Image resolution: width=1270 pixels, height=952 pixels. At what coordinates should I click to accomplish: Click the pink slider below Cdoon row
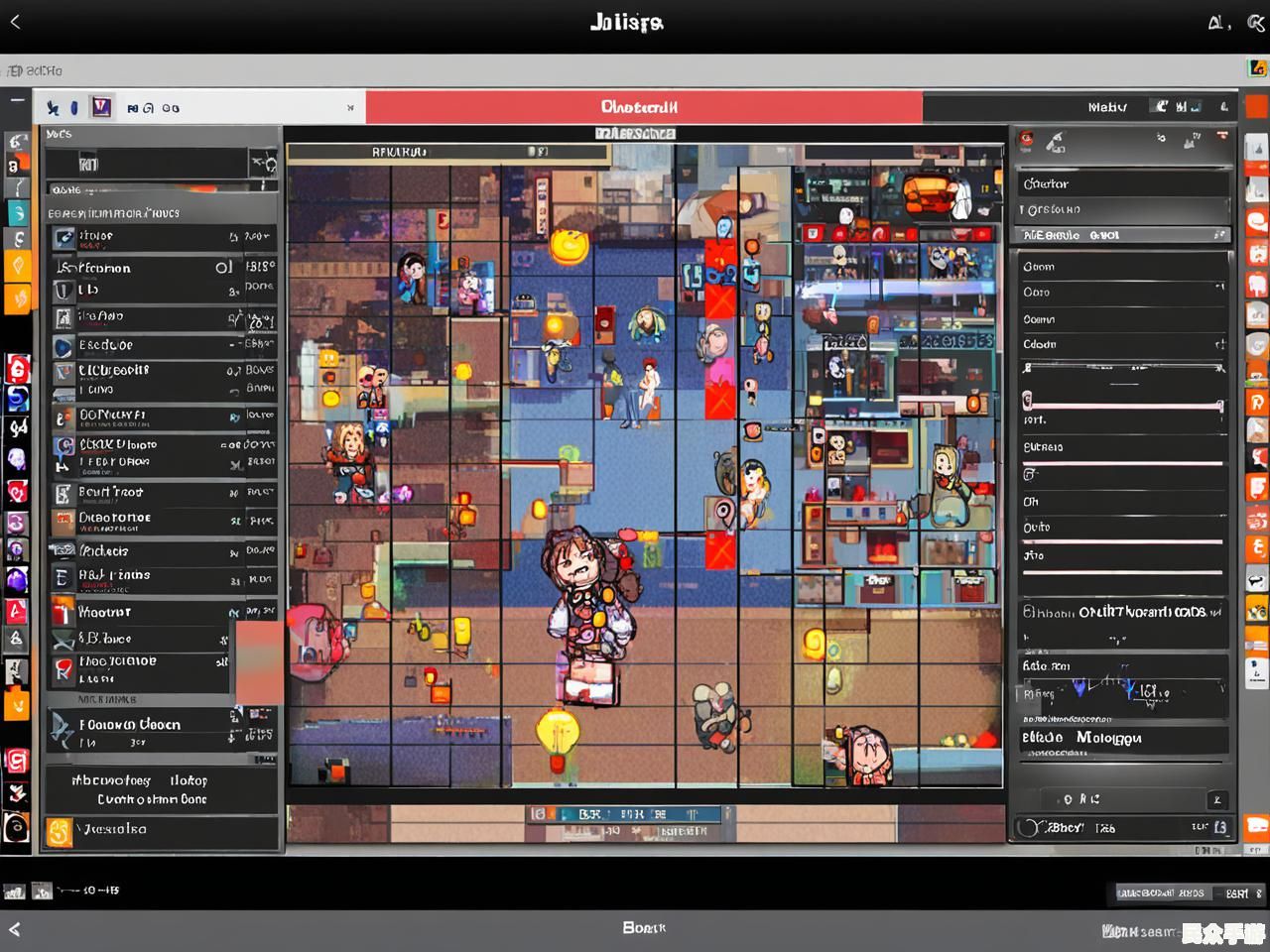click(1123, 405)
